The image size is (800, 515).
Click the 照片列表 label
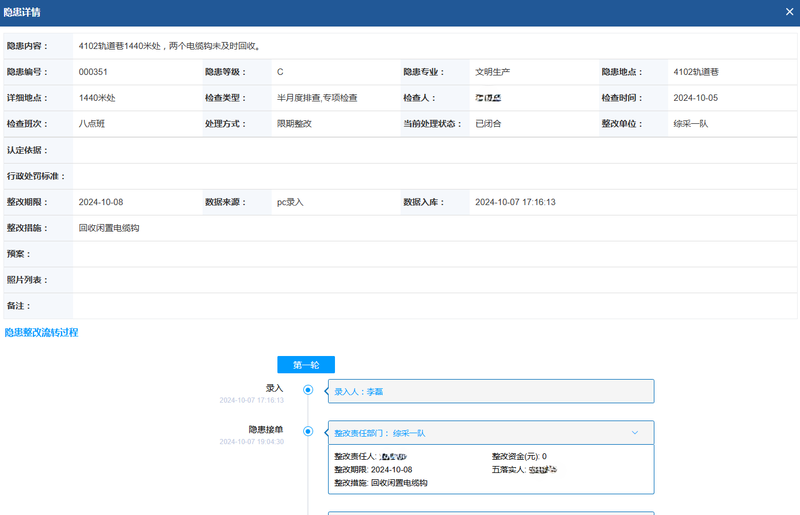click(x=27, y=280)
